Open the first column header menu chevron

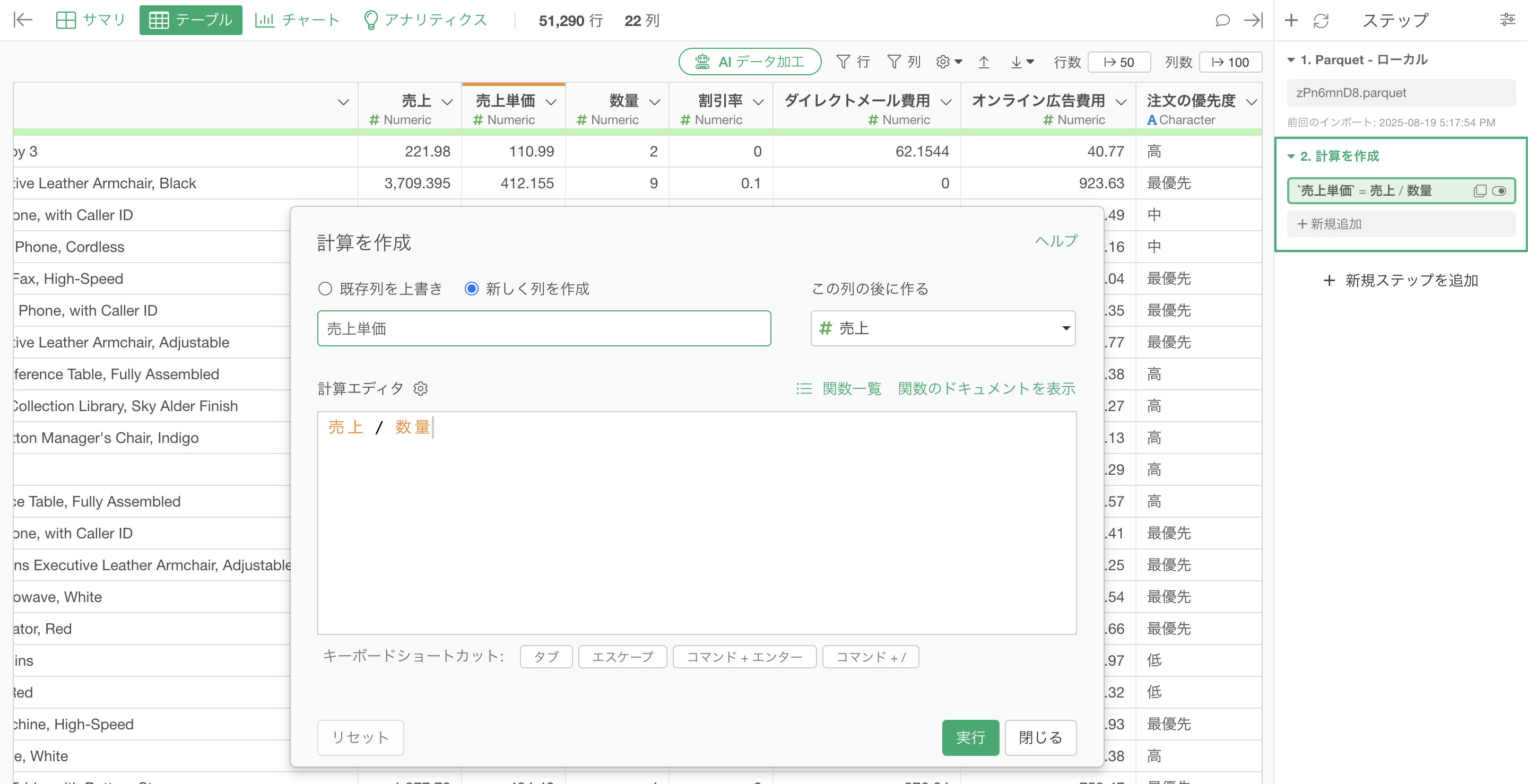pos(343,102)
